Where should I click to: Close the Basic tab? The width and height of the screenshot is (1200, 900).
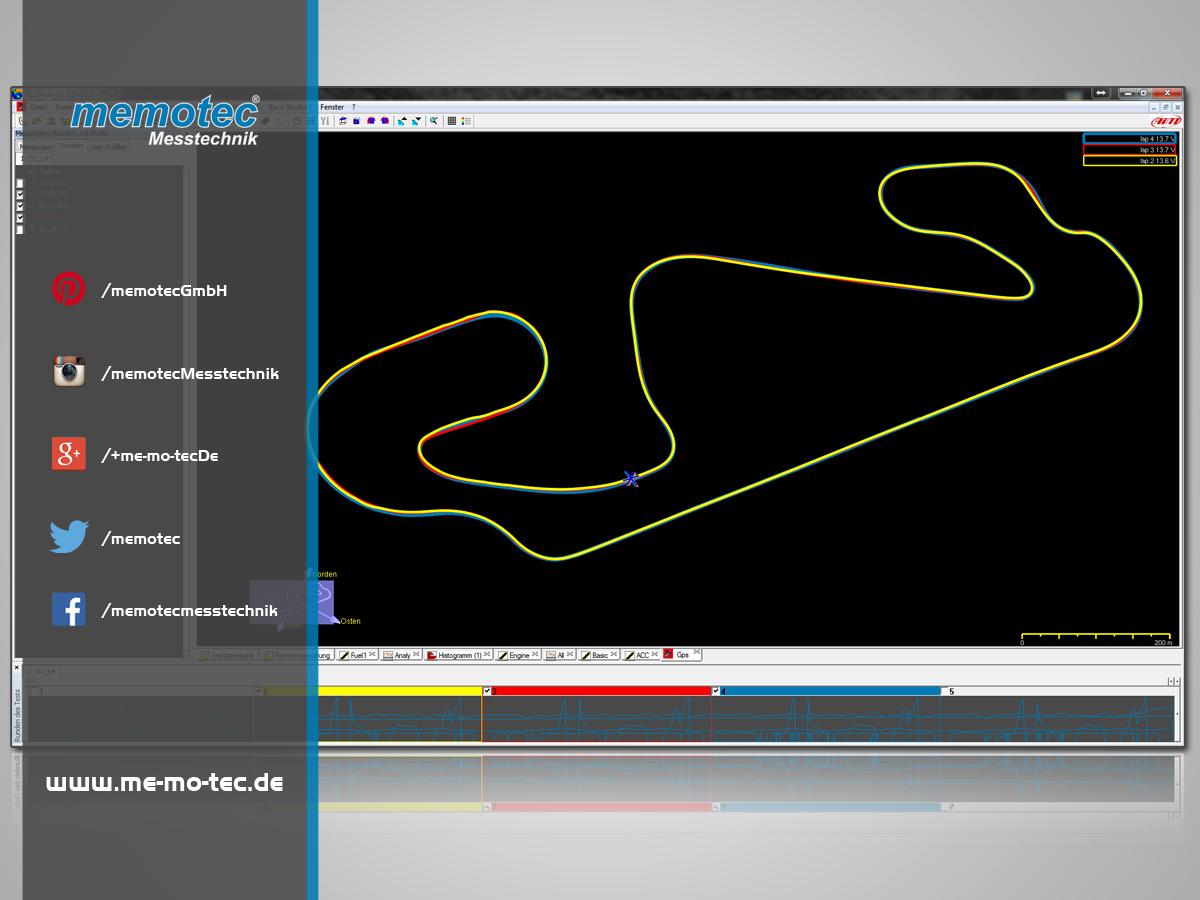point(614,654)
